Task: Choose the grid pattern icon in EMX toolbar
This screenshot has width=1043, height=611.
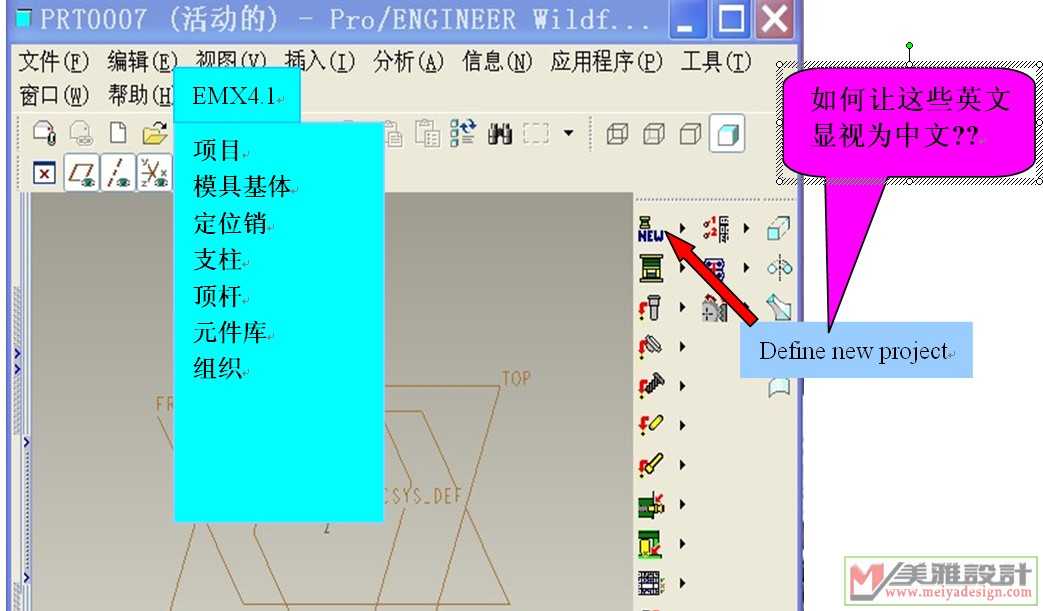Action: [650, 583]
